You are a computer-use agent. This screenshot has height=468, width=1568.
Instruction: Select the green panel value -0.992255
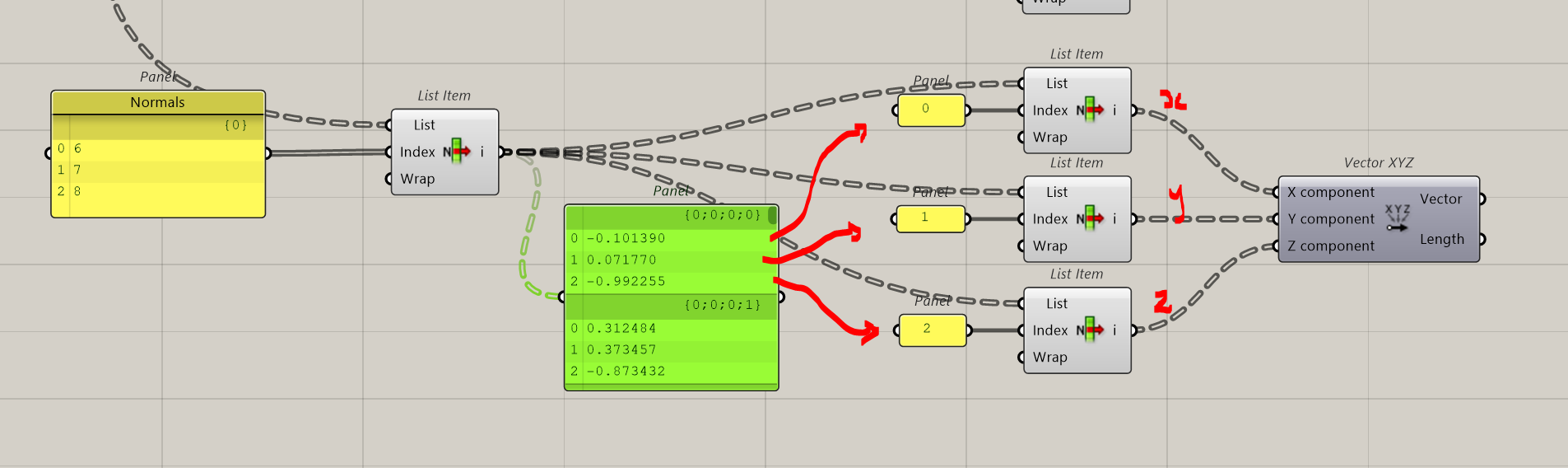point(626,281)
